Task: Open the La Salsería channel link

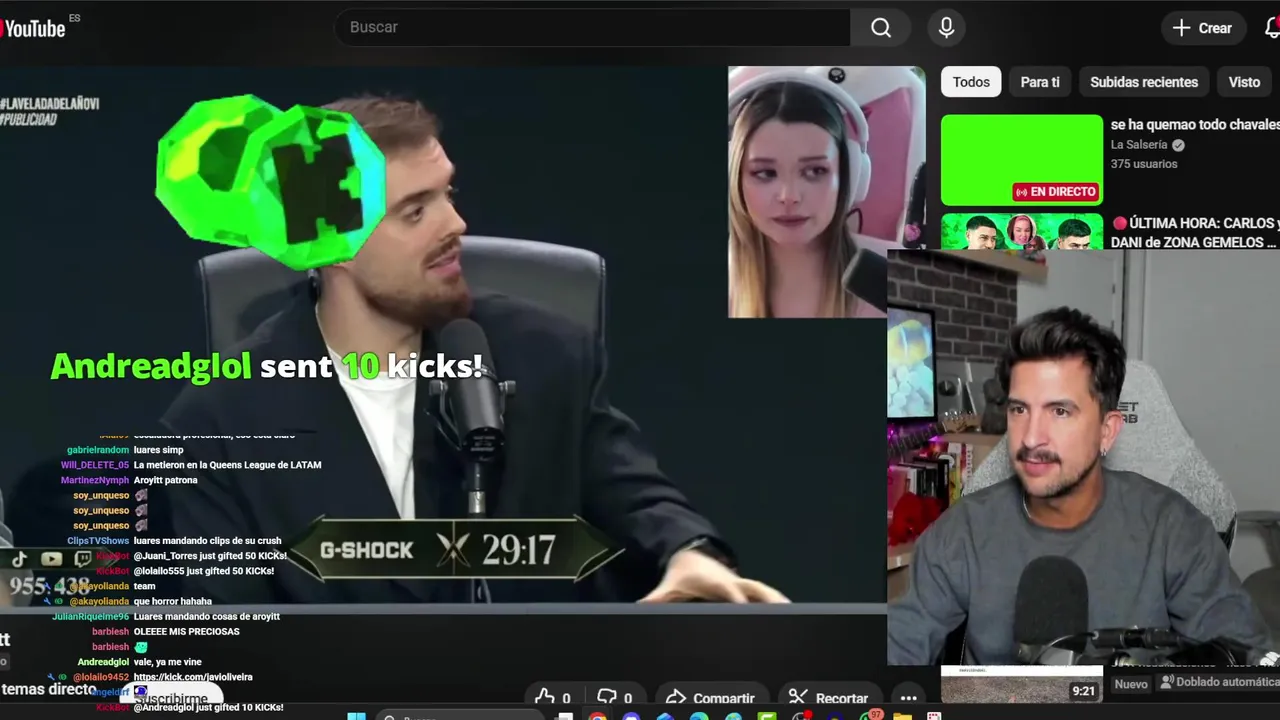Action: [x=1138, y=145]
